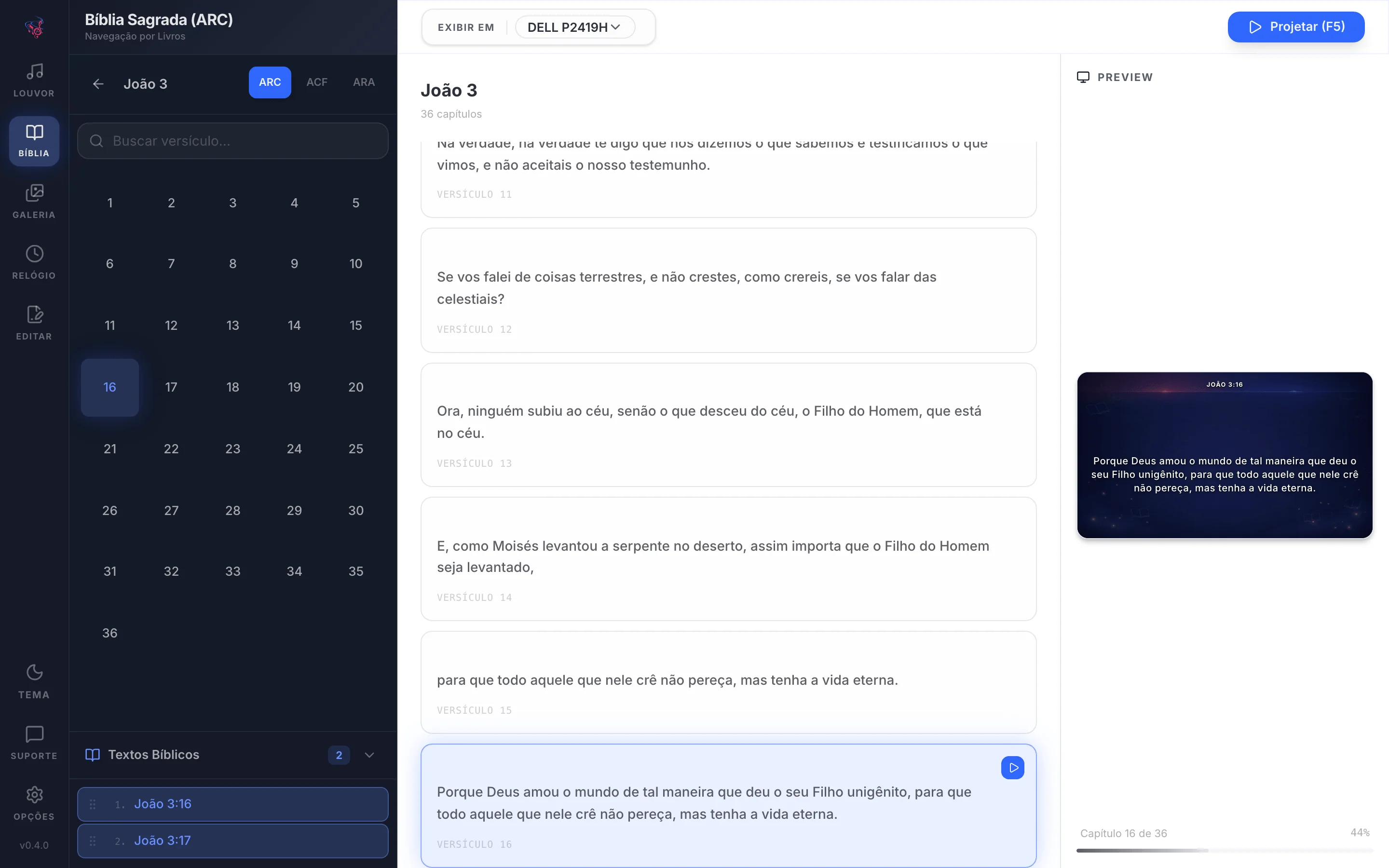
Task: Click the search magnifier icon
Action: click(96, 141)
